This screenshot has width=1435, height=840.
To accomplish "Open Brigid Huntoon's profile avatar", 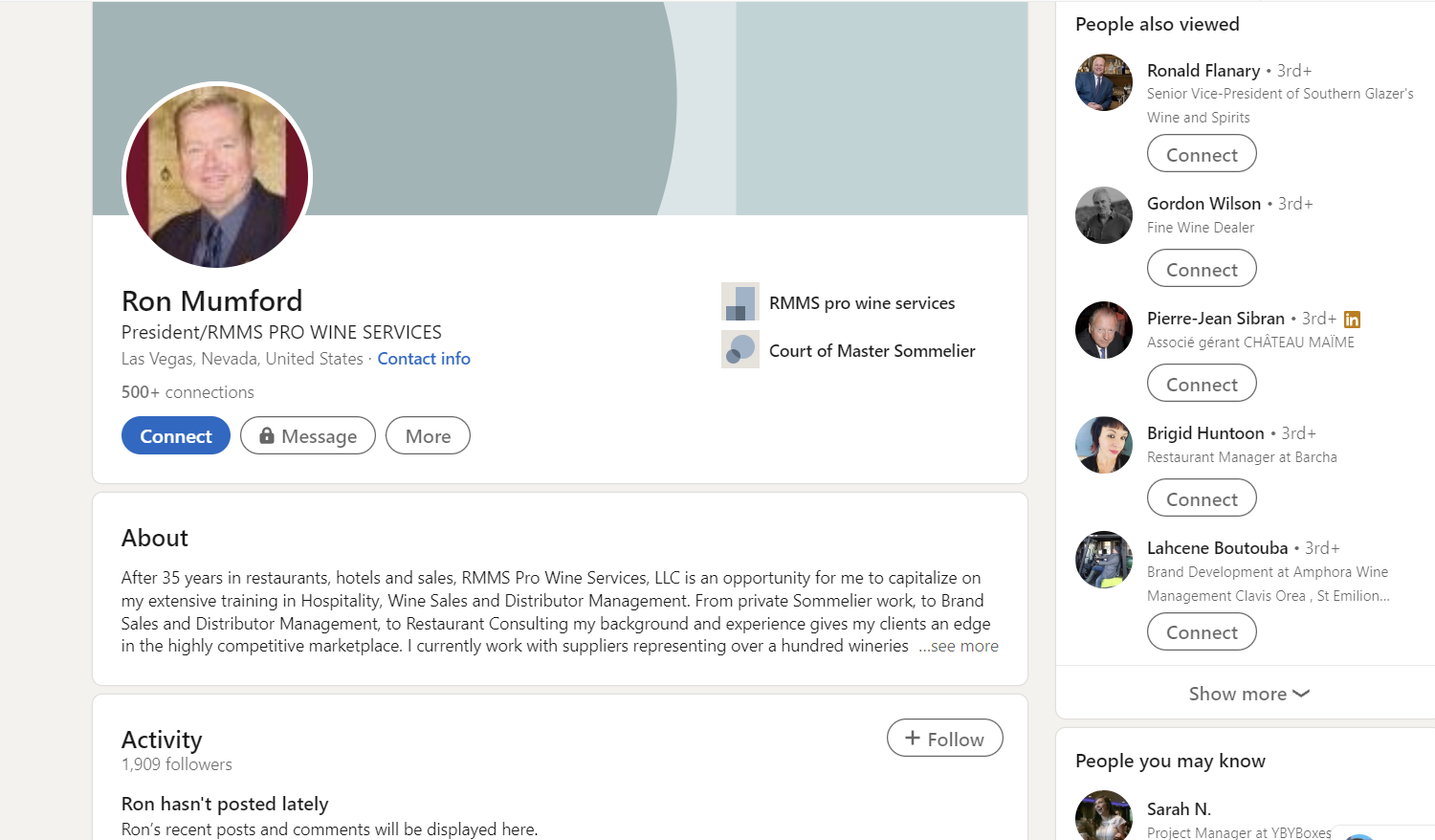I will [1103, 445].
